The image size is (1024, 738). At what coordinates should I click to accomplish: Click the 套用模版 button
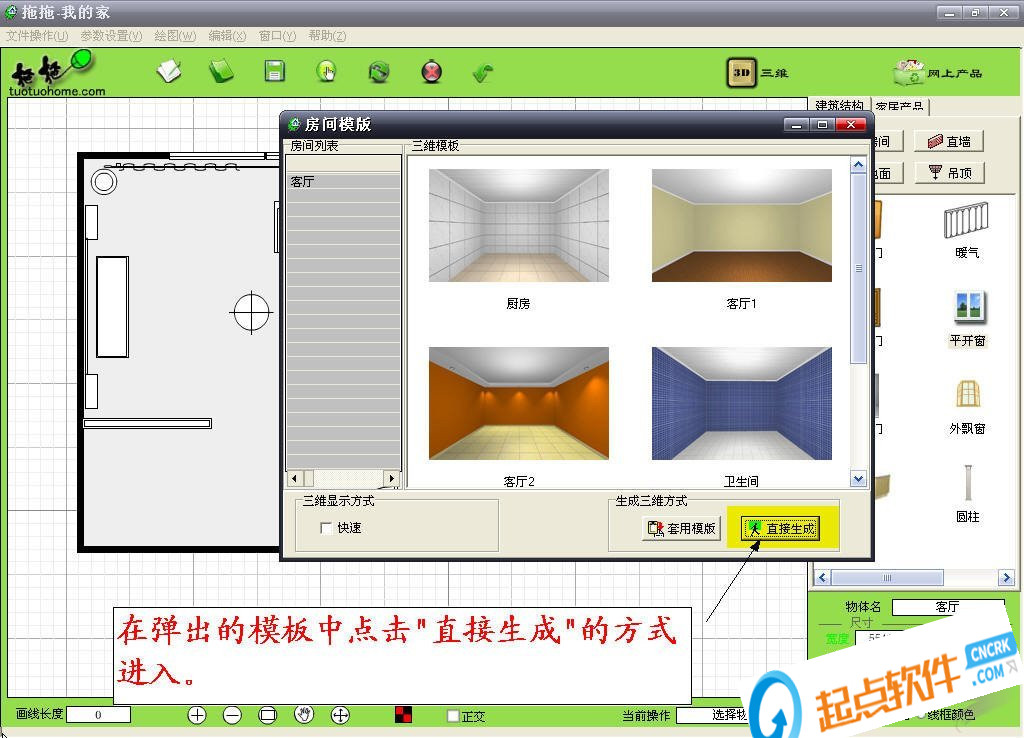[x=681, y=528]
